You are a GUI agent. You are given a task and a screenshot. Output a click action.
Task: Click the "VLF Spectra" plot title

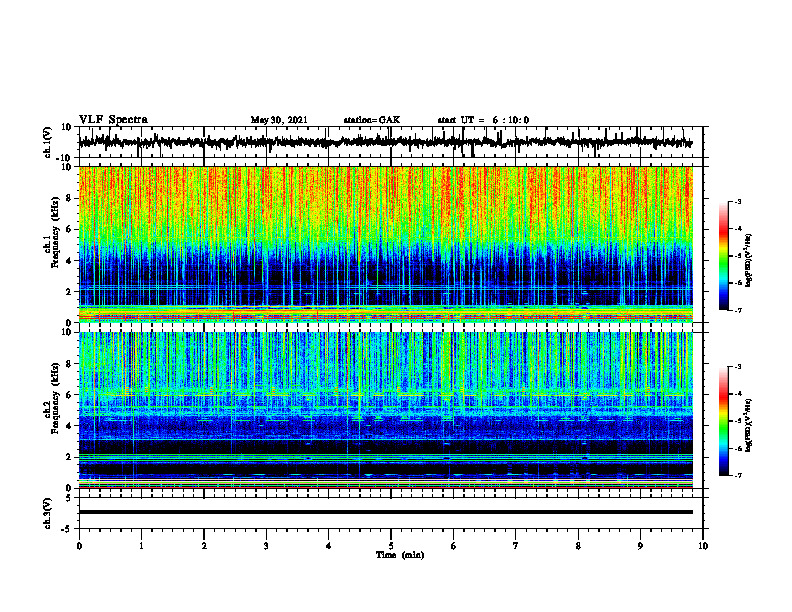(x=113, y=120)
